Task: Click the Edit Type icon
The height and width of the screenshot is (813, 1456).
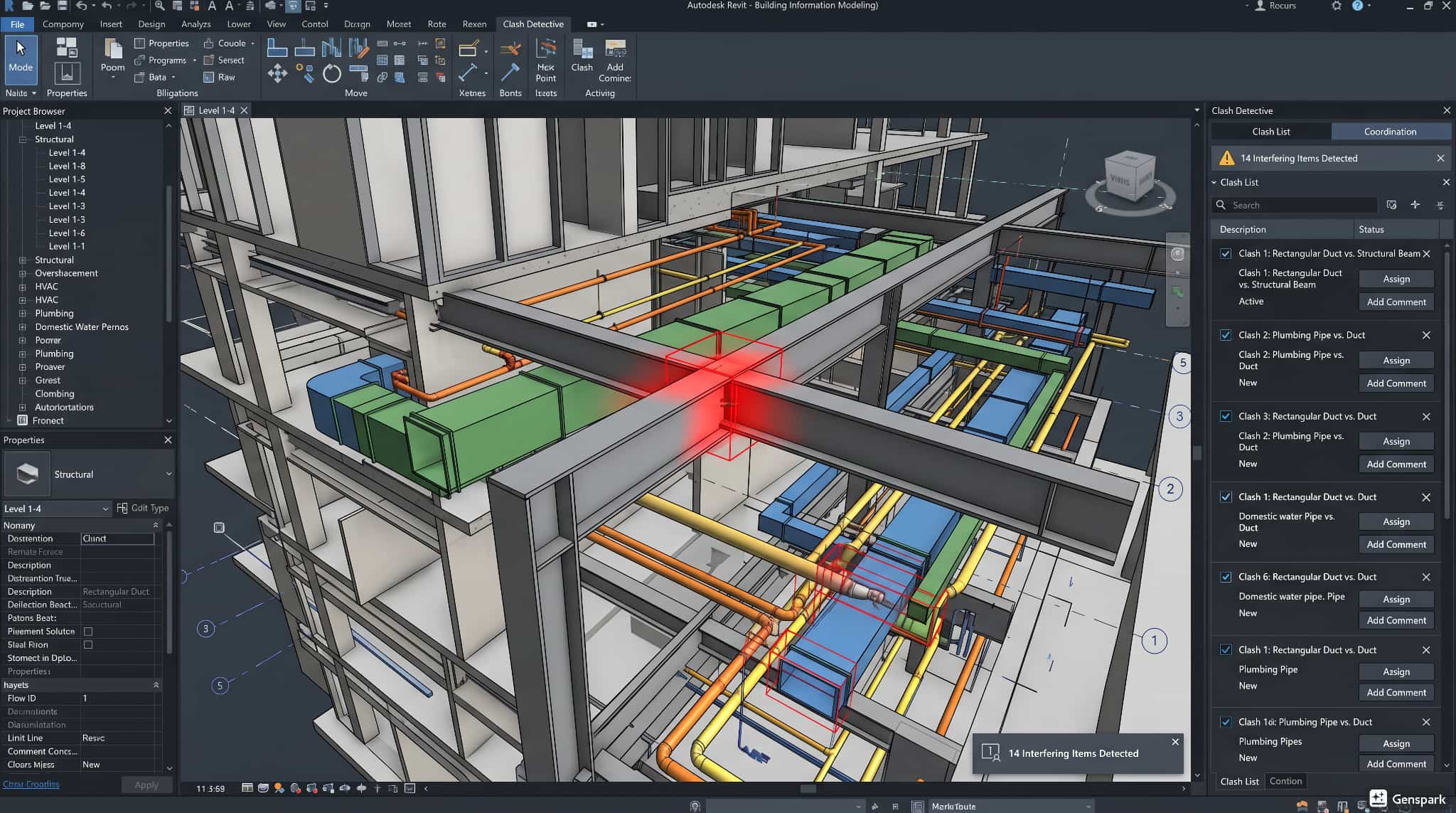Action: [x=122, y=508]
